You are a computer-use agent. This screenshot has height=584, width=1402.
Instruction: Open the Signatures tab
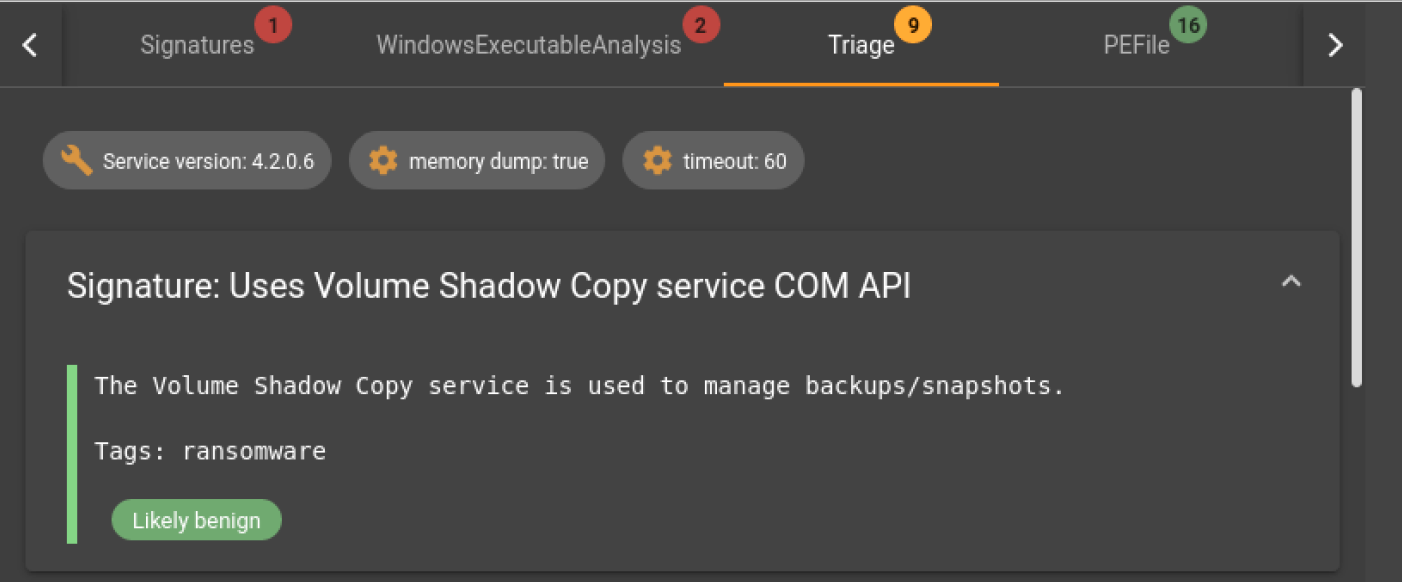198,45
